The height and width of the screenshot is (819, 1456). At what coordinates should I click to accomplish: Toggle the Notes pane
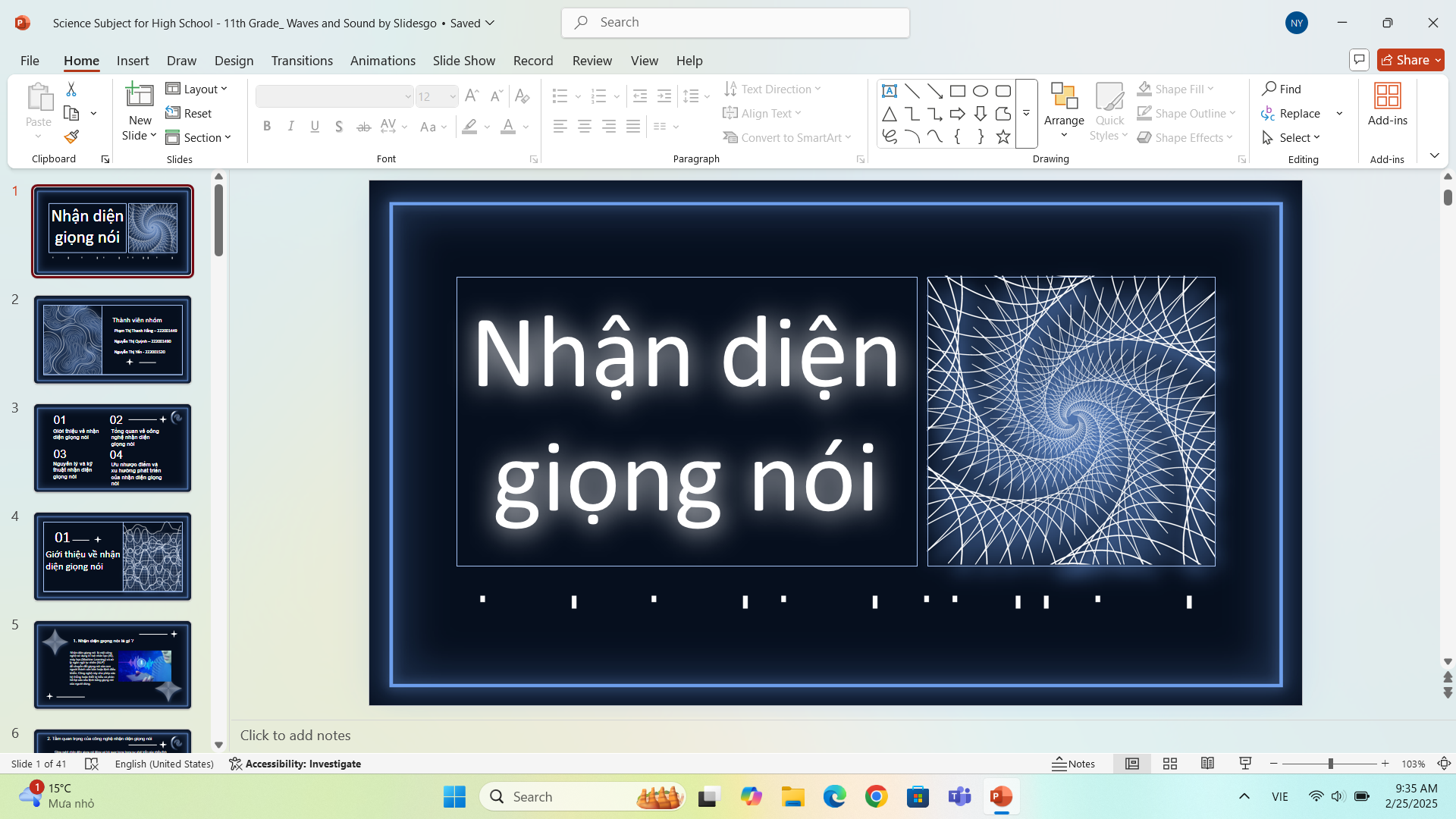click(x=1074, y=764)
